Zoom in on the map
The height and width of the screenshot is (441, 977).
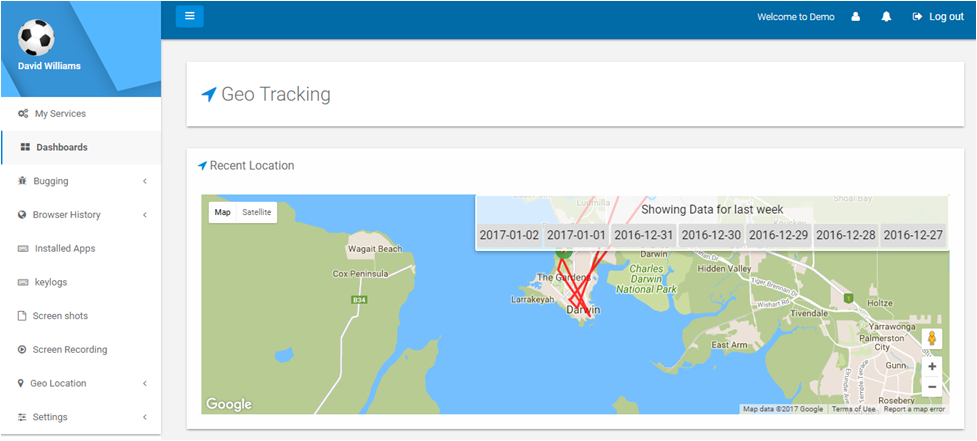[x=932, y=366]
